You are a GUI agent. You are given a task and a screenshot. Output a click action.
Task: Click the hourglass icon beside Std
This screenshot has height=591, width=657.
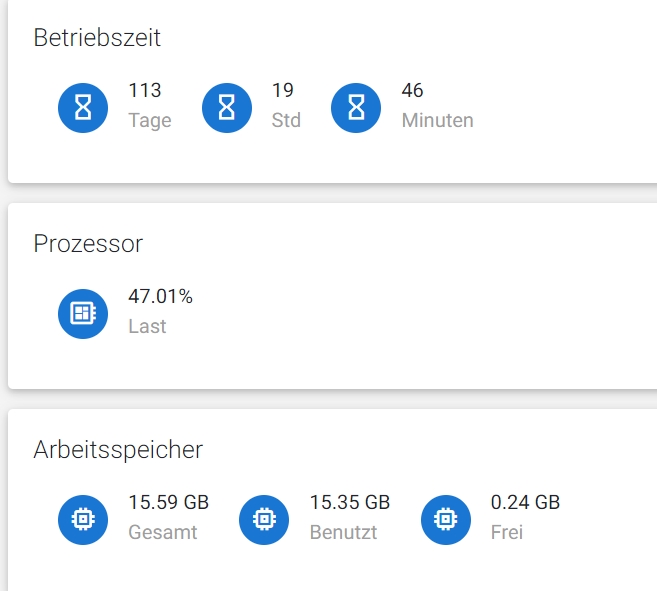coord(227,107)
